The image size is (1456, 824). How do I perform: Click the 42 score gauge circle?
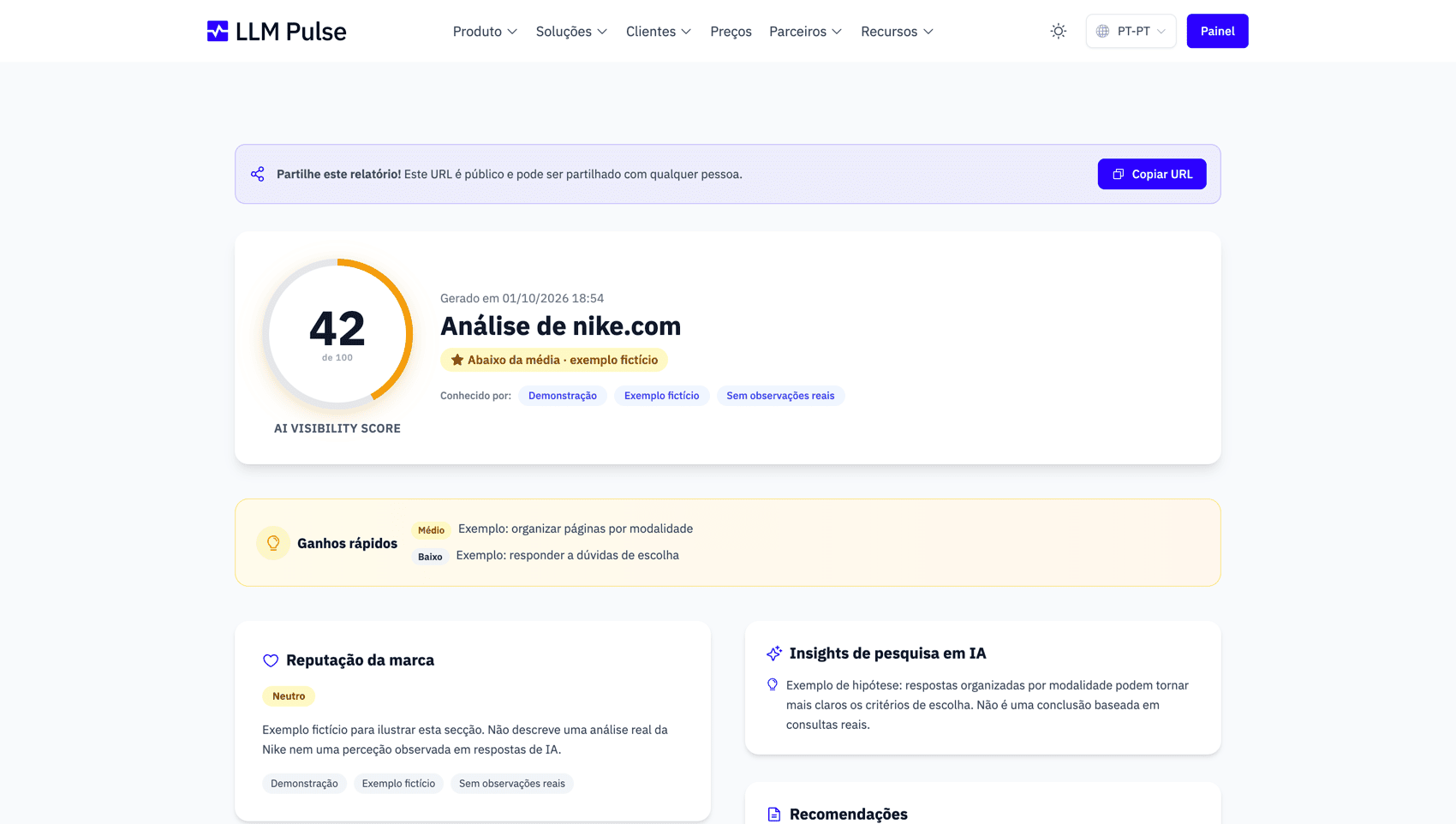coord(337,333)
